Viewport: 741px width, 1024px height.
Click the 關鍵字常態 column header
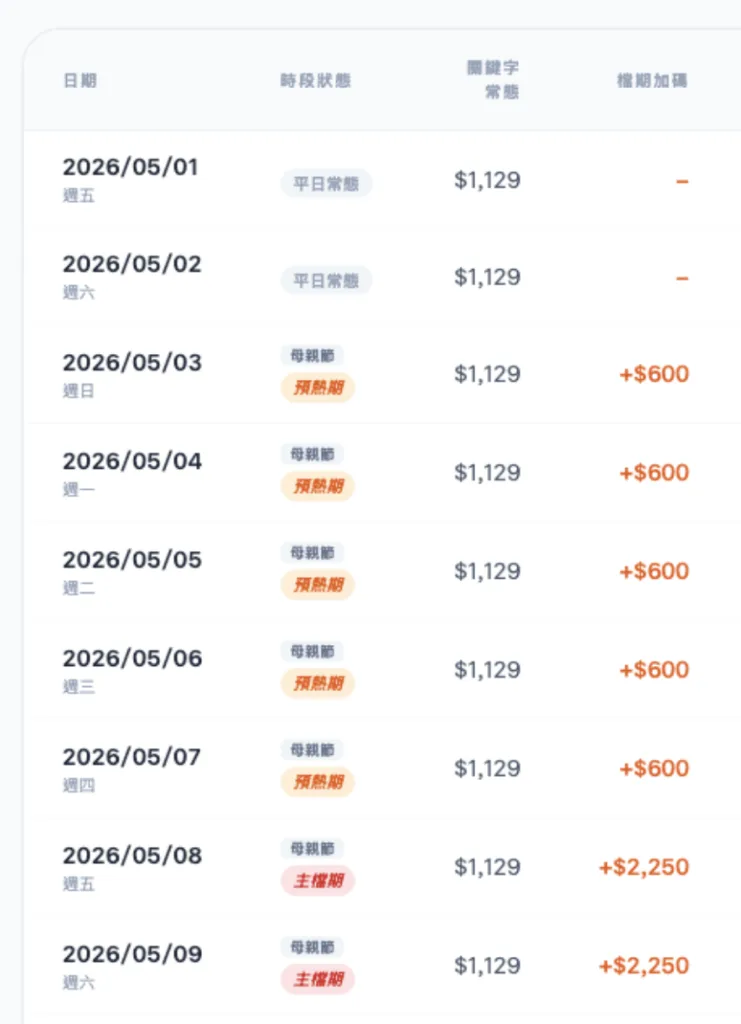click(493, 80)
